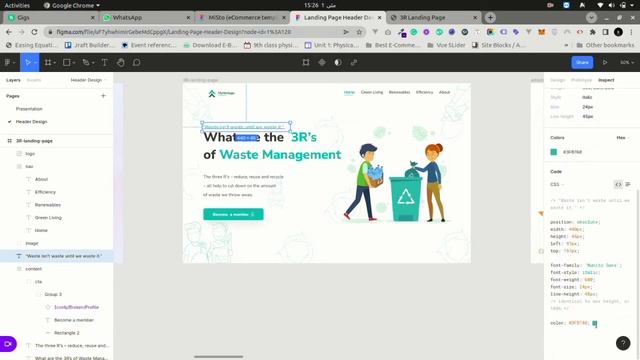Switch to the Inspect tab
The image size is (640, 360).
tap(606, 80)
